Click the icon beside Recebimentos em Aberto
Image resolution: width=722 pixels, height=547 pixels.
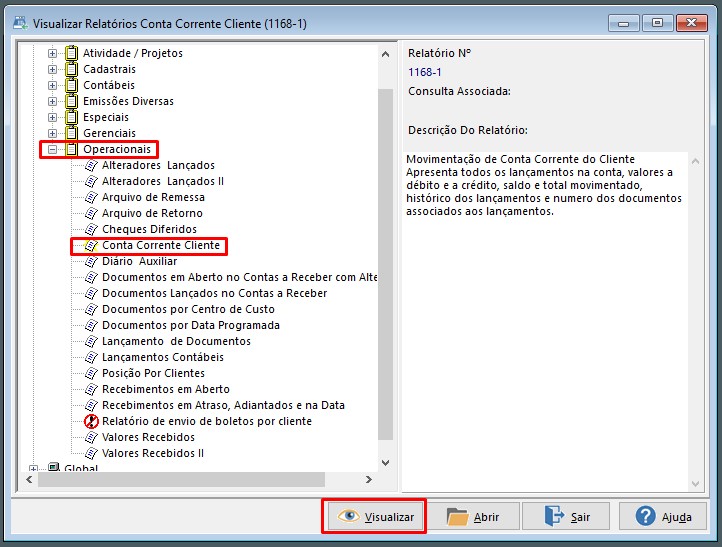click(x=92, y=389)
